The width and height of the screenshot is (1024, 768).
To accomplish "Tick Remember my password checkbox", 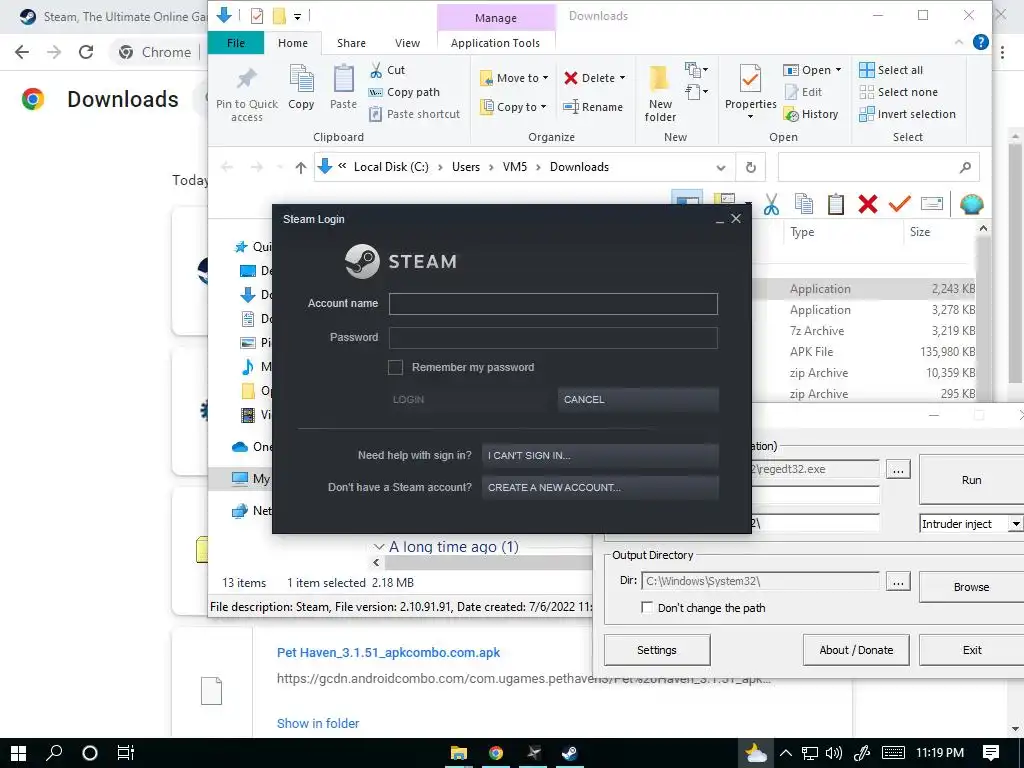I will [395, 367].
